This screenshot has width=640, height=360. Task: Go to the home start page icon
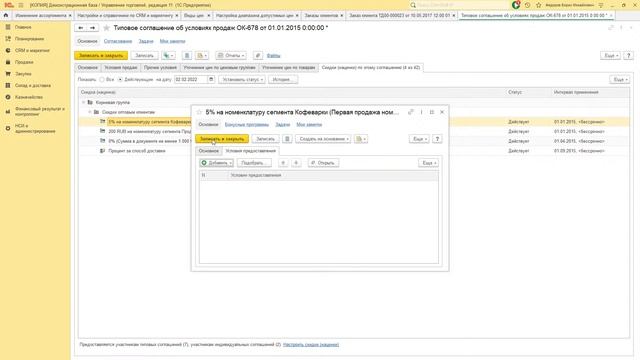coord(6,15)
